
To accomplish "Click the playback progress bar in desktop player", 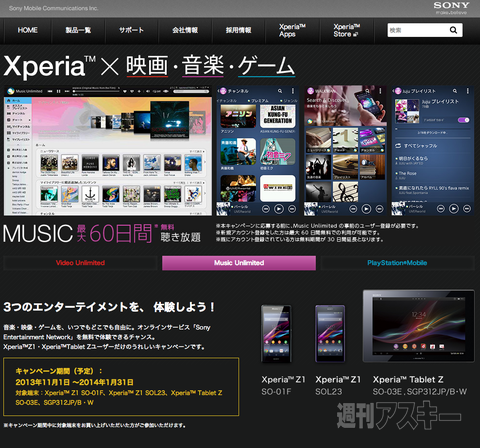I will (x=96, y=92).
